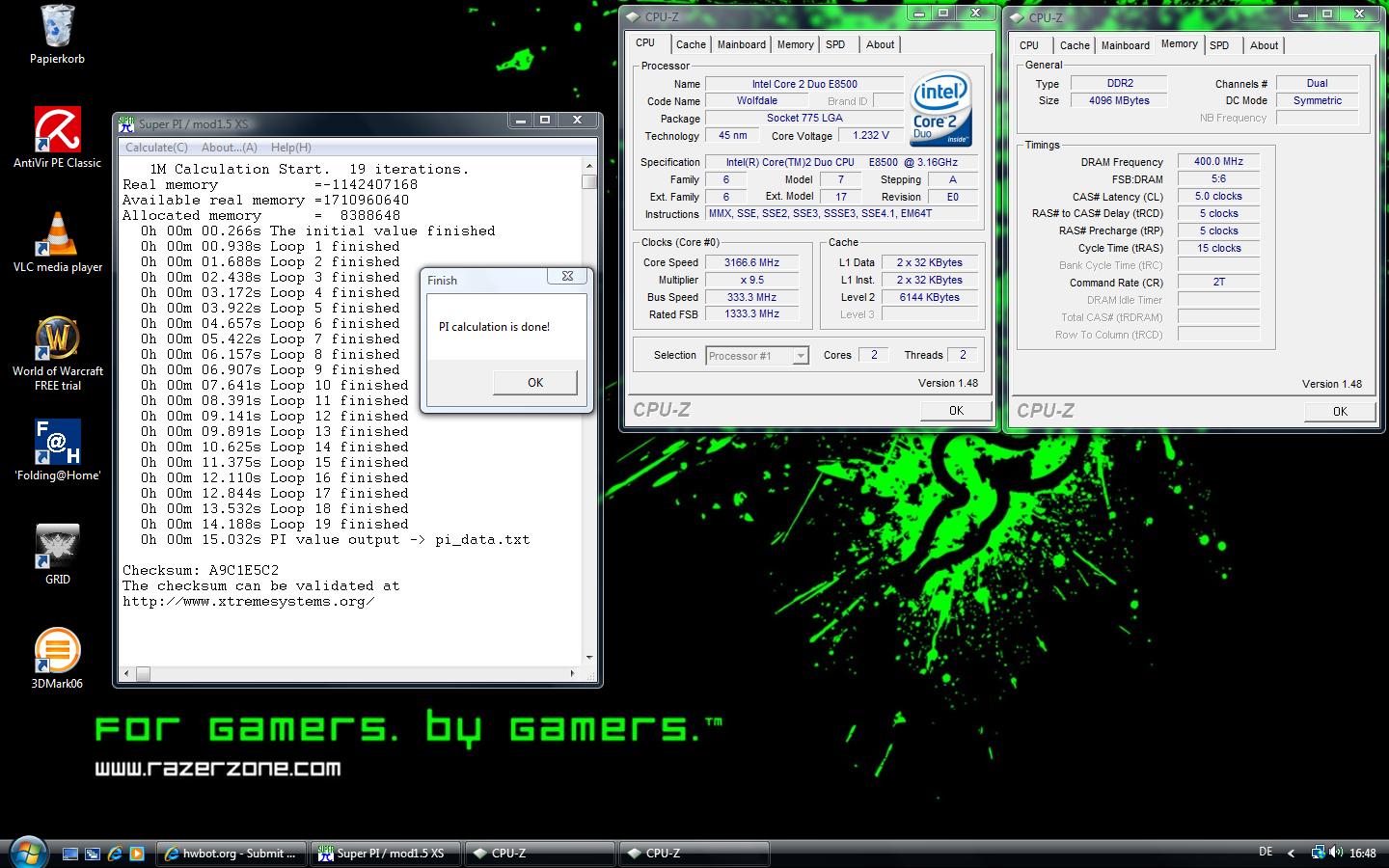Open the Help(H) menu in Super PI

coord(290,148)
